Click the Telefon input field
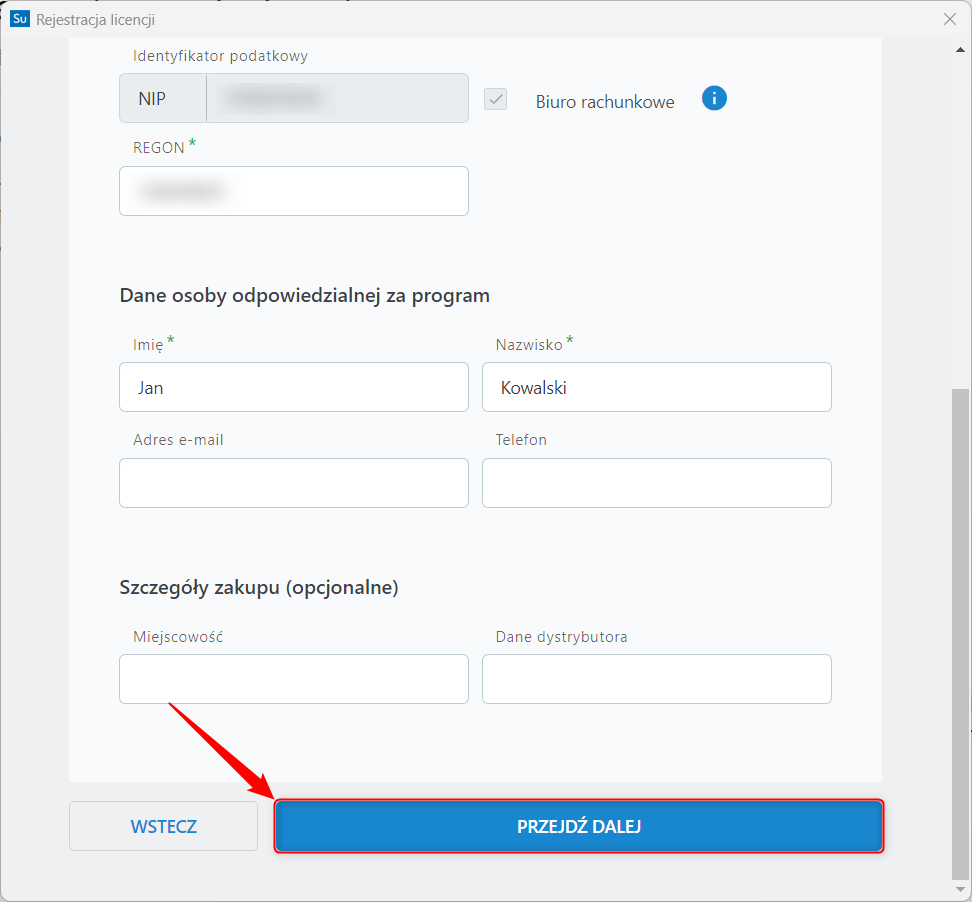The width and height of the screenshot is (972, 902). 656,483
